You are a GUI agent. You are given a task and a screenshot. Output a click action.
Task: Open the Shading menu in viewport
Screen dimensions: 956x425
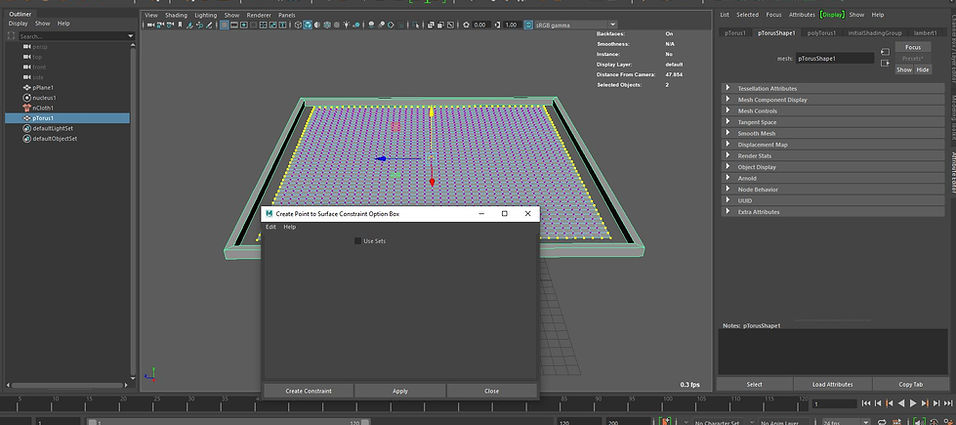point(176,15)
